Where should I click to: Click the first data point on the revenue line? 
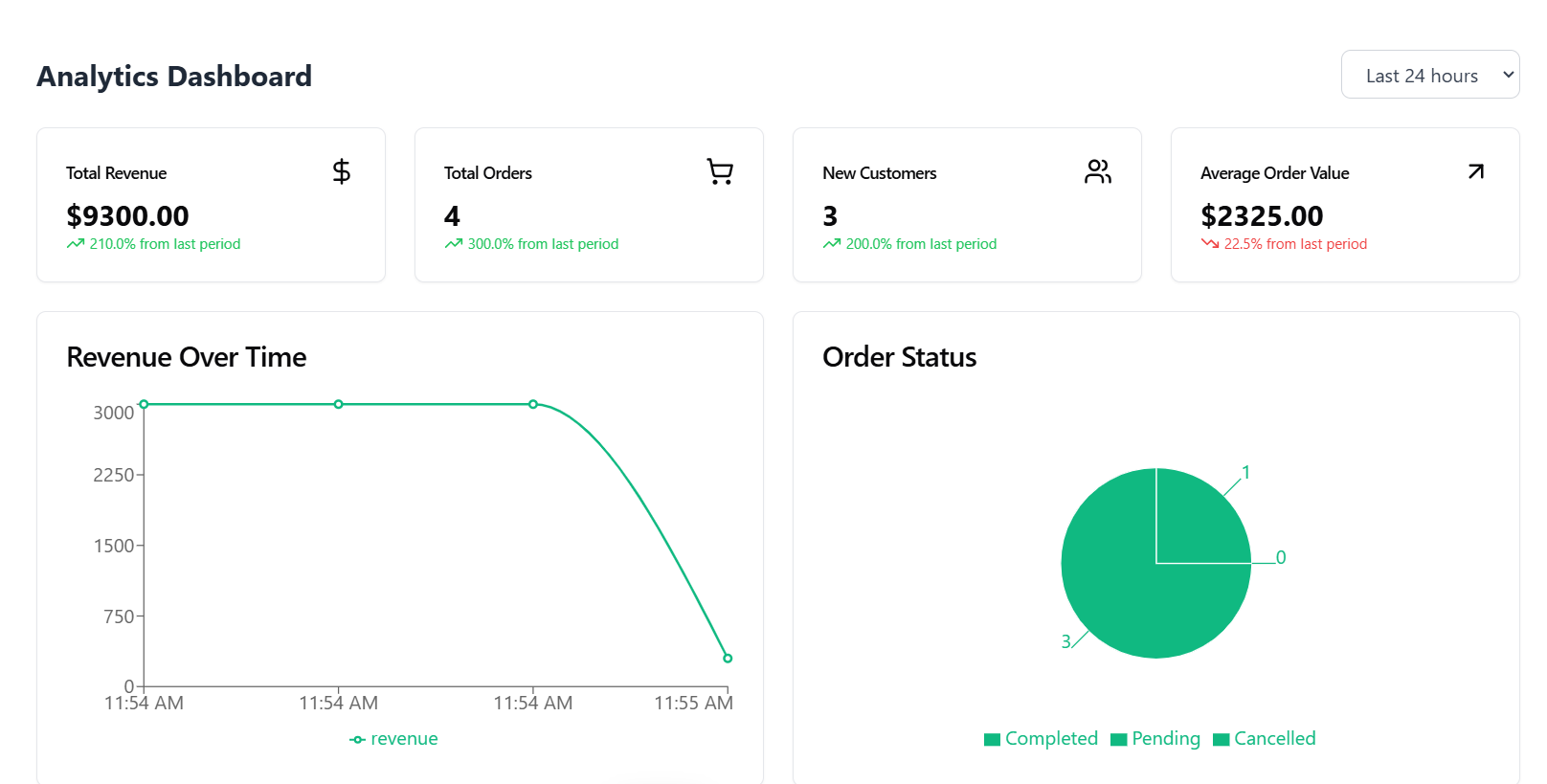(144, 404)
